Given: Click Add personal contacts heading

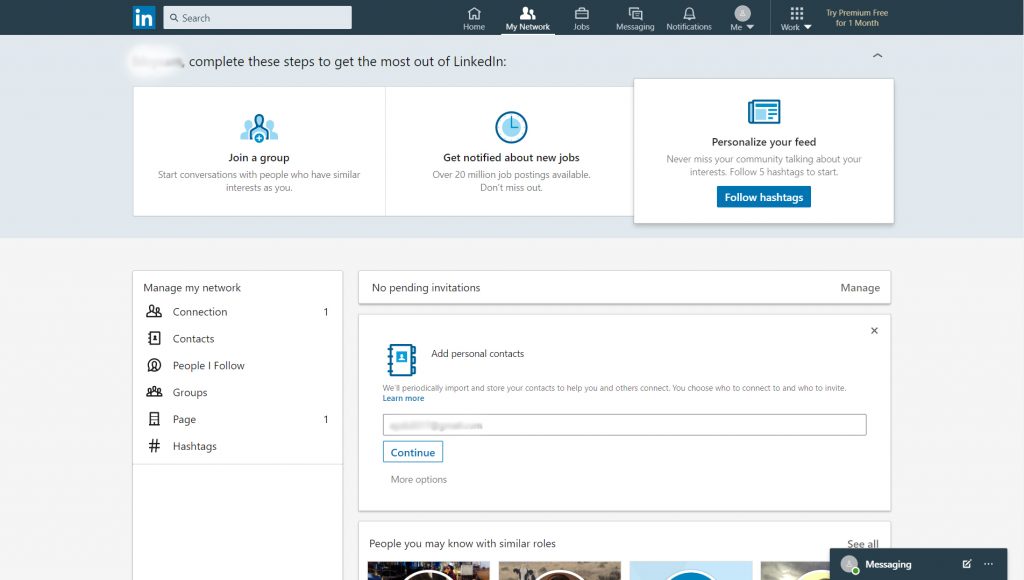Looking at the screenshot, I should pyautogui.click(x=477, y=353).
